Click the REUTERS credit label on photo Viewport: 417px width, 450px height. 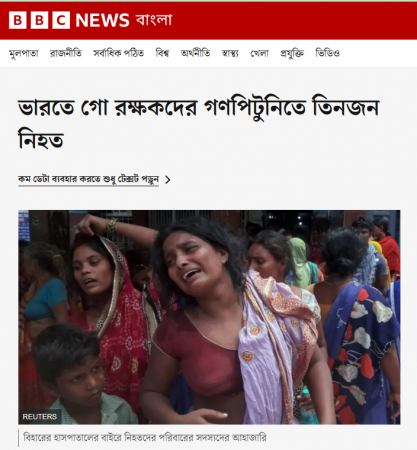[x=40, y=417]
